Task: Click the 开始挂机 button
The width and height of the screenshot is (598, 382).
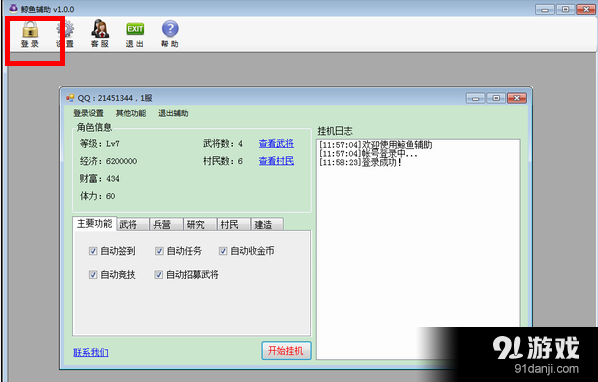Action: tap(286, 350)
